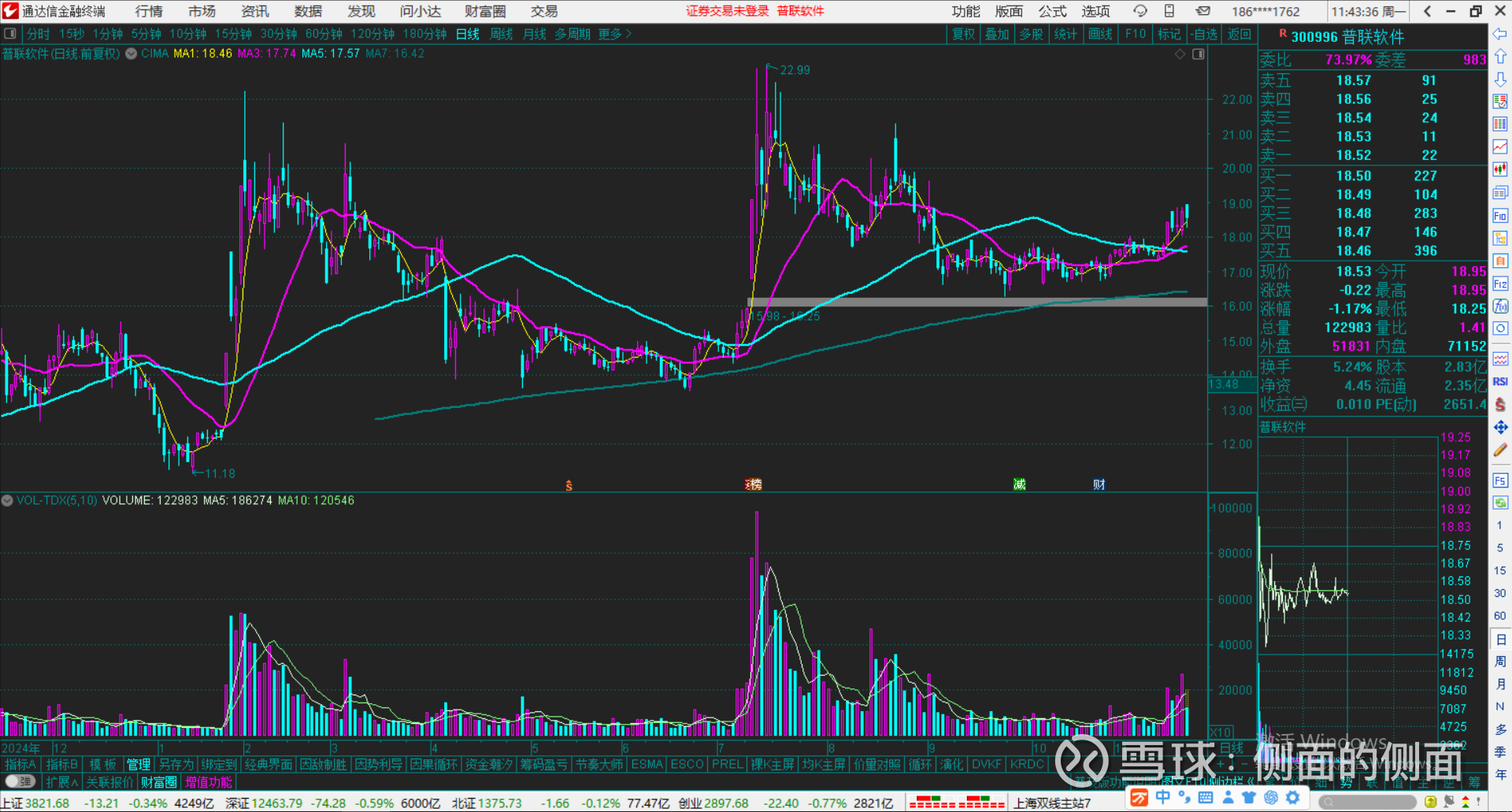
Task: Click the diamond icon at chart top right
Action: point(1180,54)
